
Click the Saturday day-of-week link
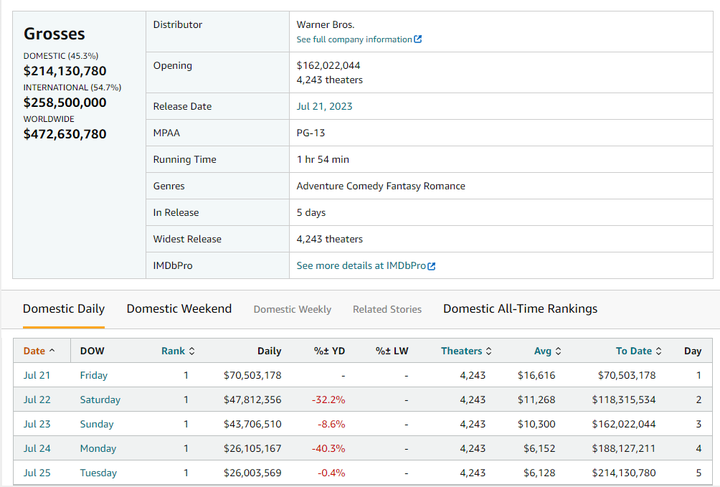pos(100,400)
